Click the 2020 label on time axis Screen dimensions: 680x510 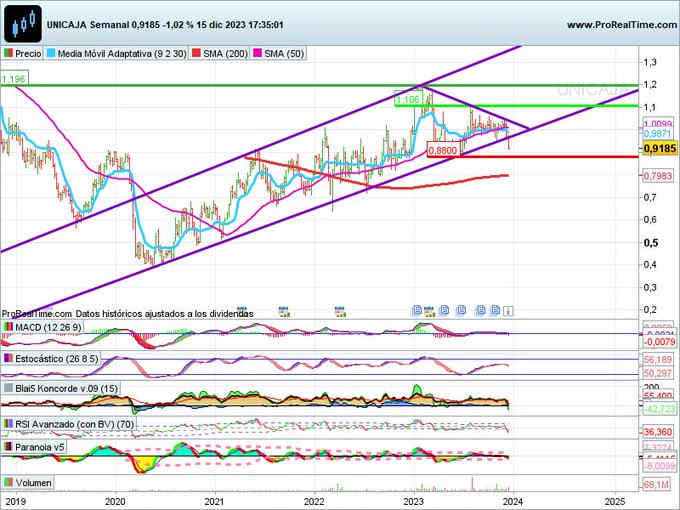(x=115, y=502)
